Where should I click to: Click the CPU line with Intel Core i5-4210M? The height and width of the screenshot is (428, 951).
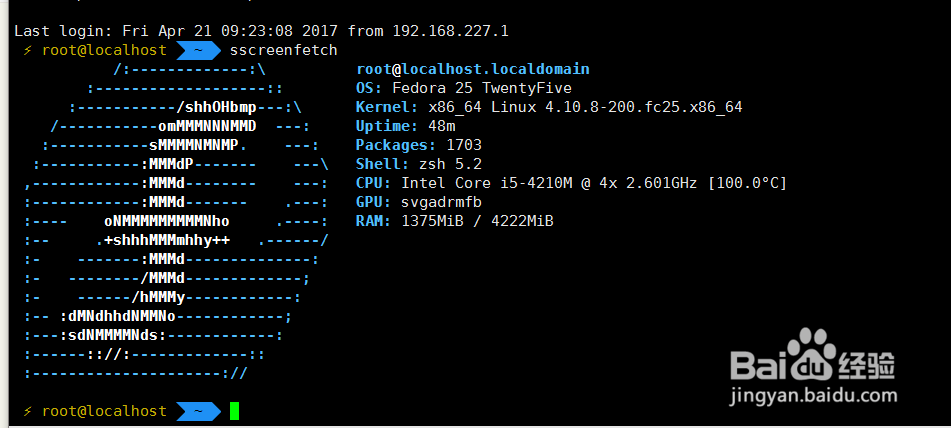coord(571,183)
